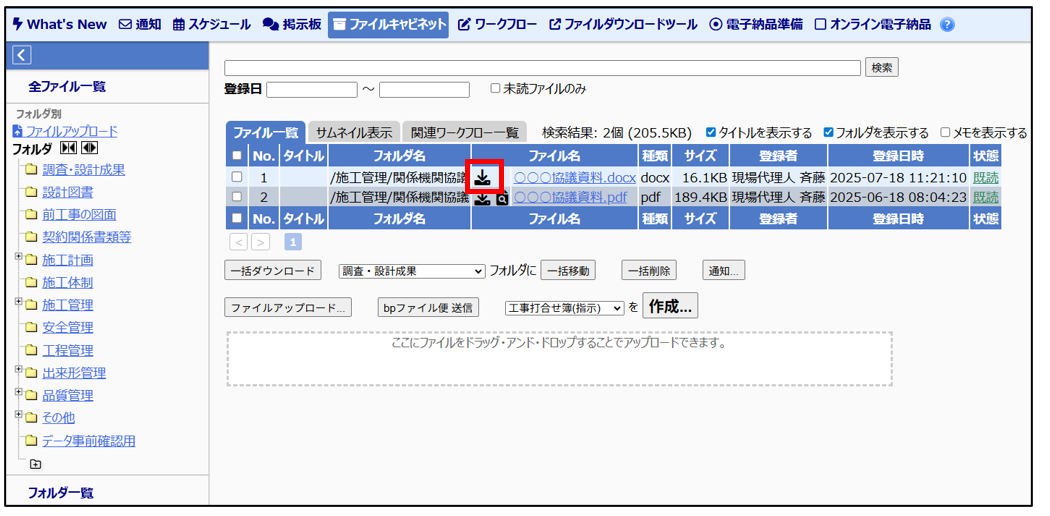Image resolution: width=1050 pixels, height=516 pixels.
Task: Toggle the メモを表示する checkbox
Action: point(945,132)
